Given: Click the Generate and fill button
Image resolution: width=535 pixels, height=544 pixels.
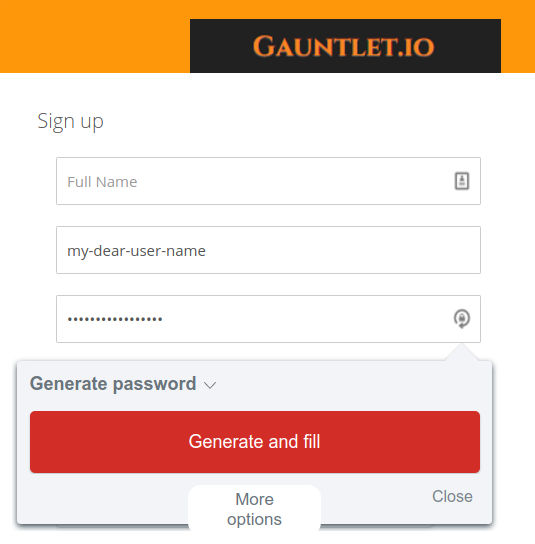Looking at the screenshot, I should click(x=255, y=442).
